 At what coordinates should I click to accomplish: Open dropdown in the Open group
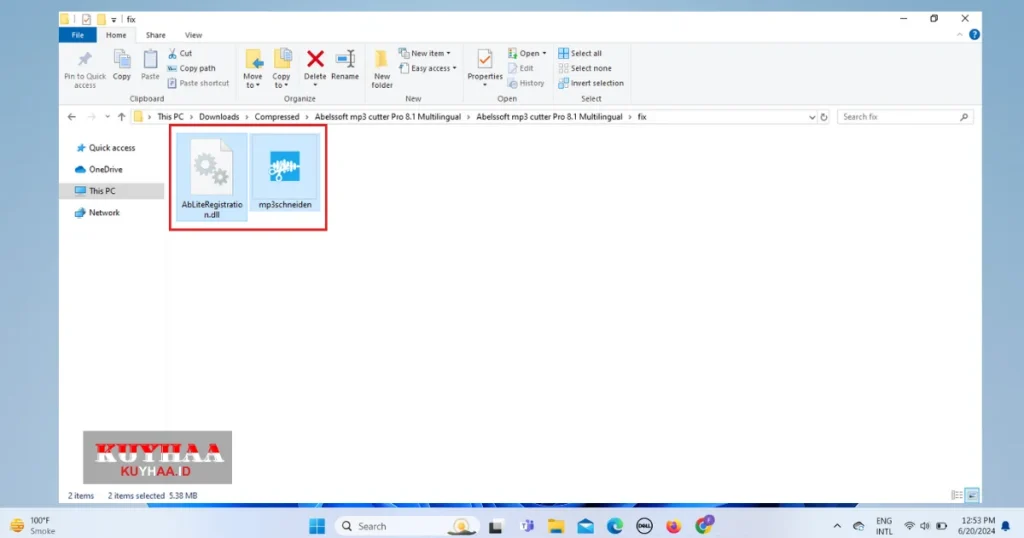[527, 54]
